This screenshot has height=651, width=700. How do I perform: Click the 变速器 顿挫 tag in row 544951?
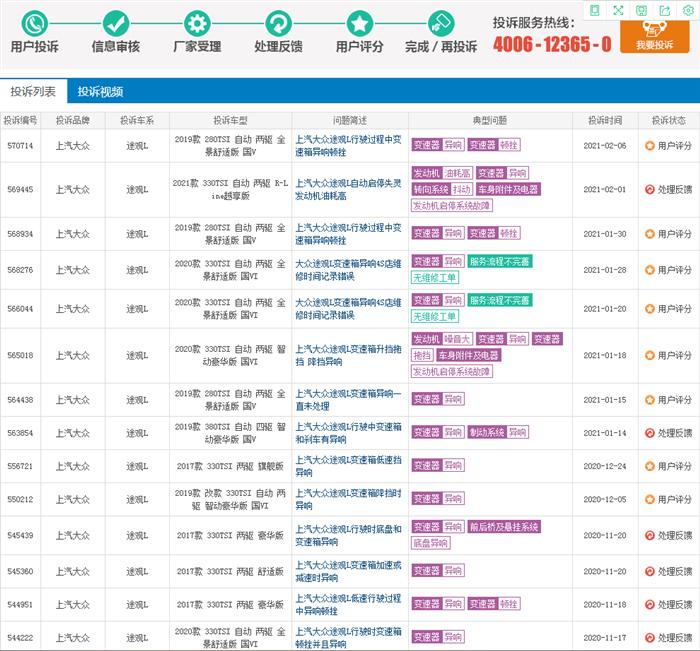(x=494, y=604)
